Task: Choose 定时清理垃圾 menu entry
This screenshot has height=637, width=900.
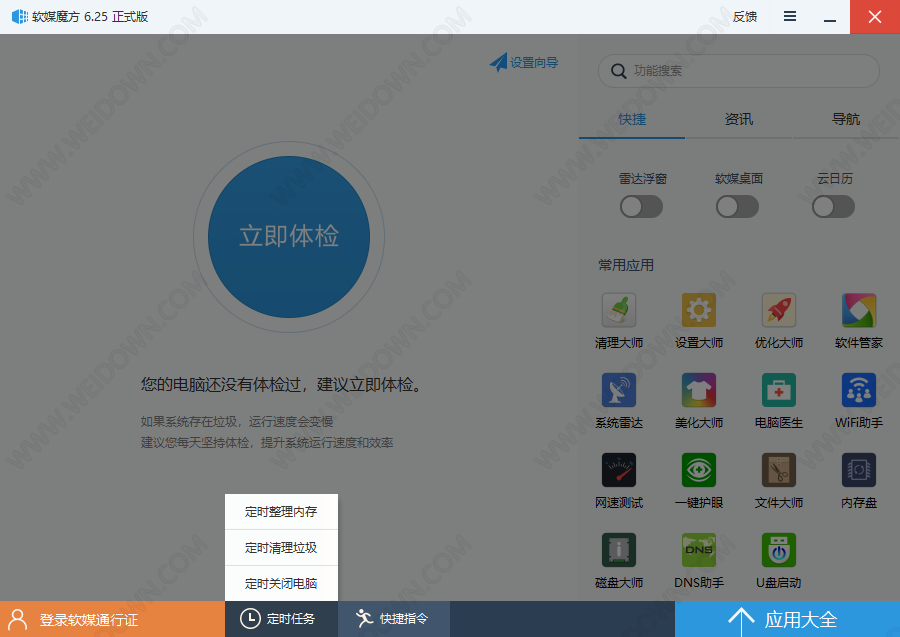Action: [x=281, y=547]
